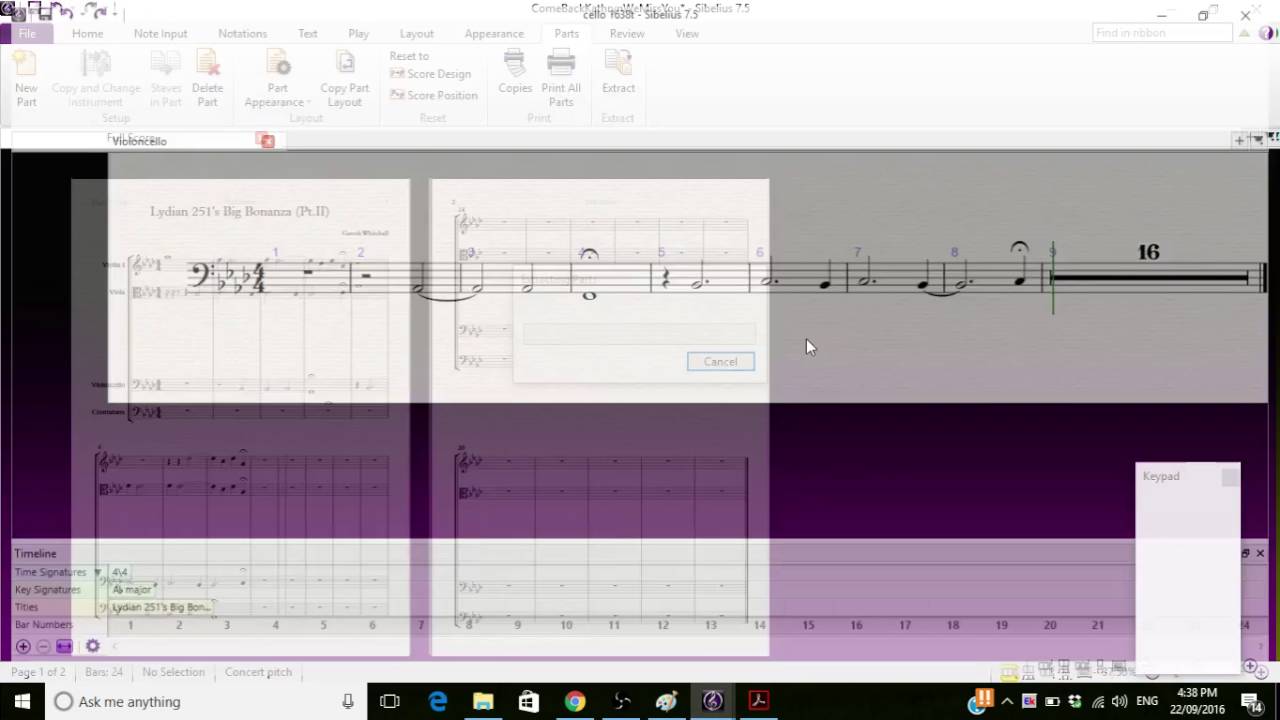Switch to Sibelius taskbar icon

pos(713,701)
